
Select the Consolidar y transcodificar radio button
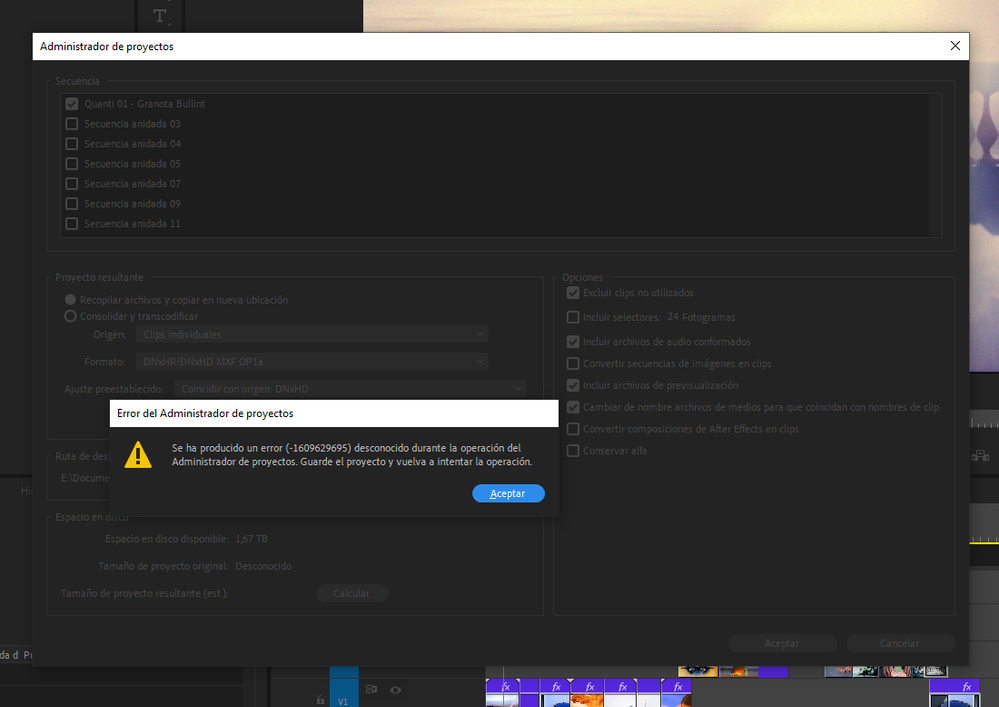tap(70, 315)
